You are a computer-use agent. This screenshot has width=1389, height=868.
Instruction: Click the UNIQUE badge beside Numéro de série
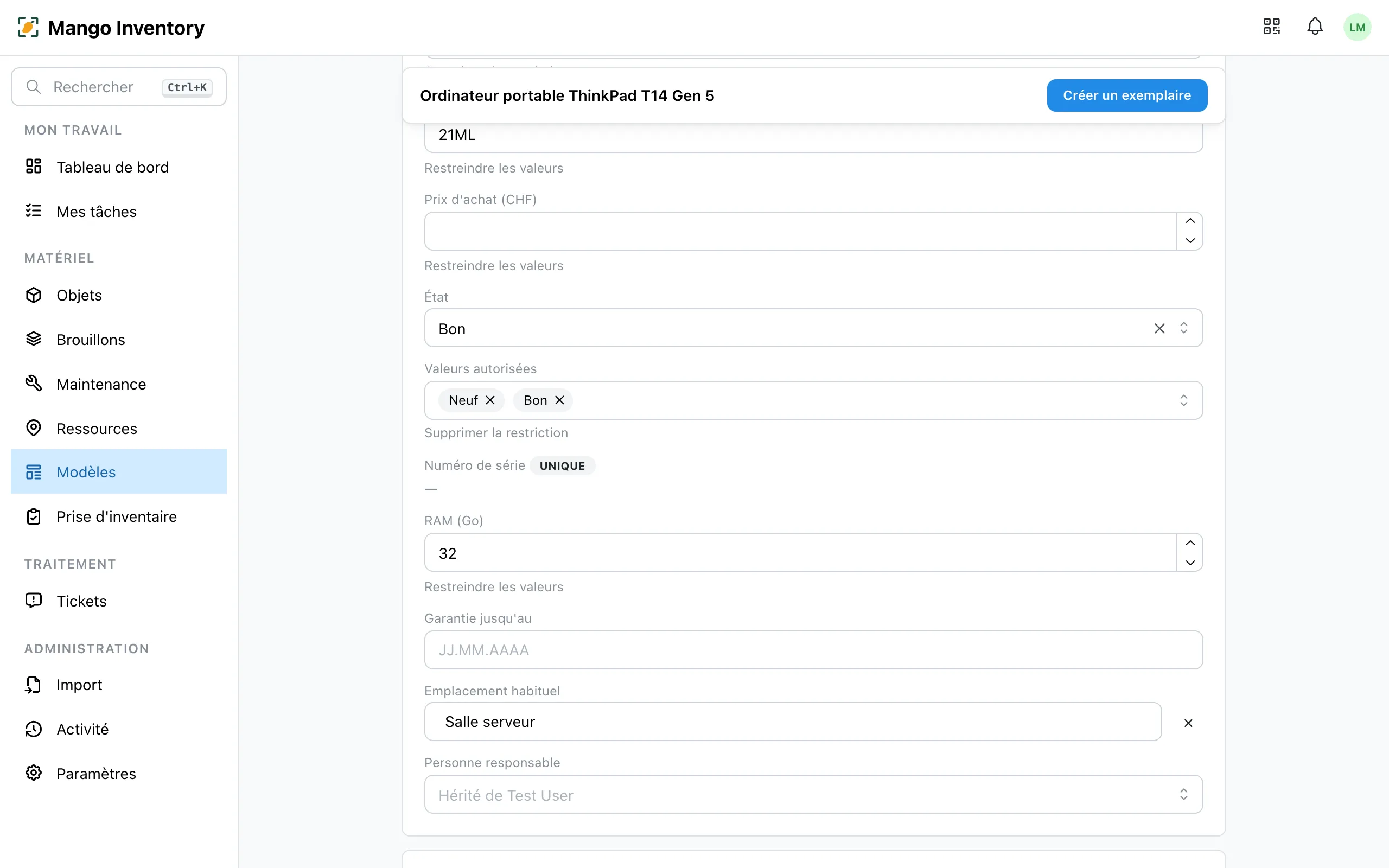pos(562,465)
